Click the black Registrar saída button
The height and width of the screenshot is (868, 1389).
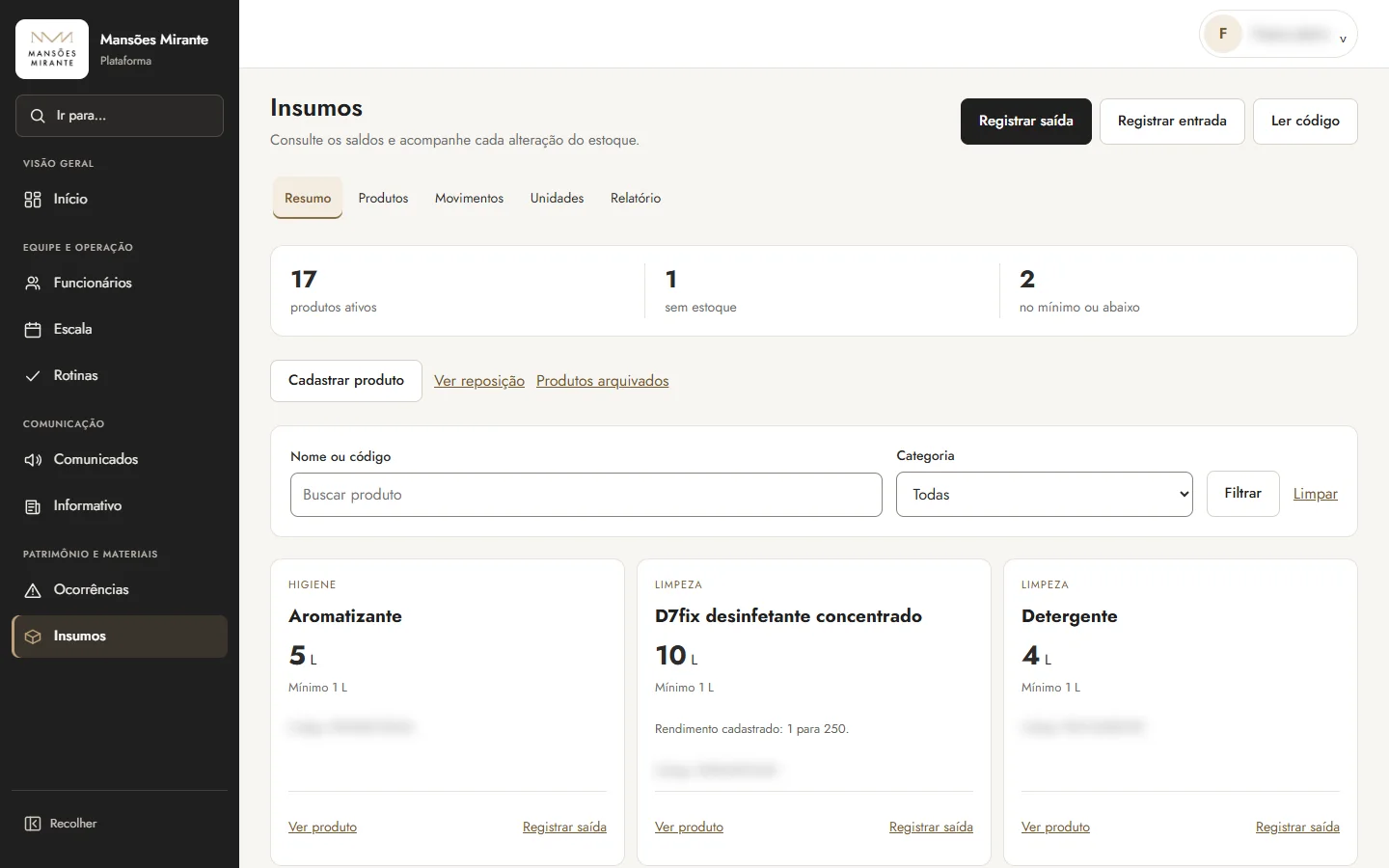click(x=1026, y=122)
